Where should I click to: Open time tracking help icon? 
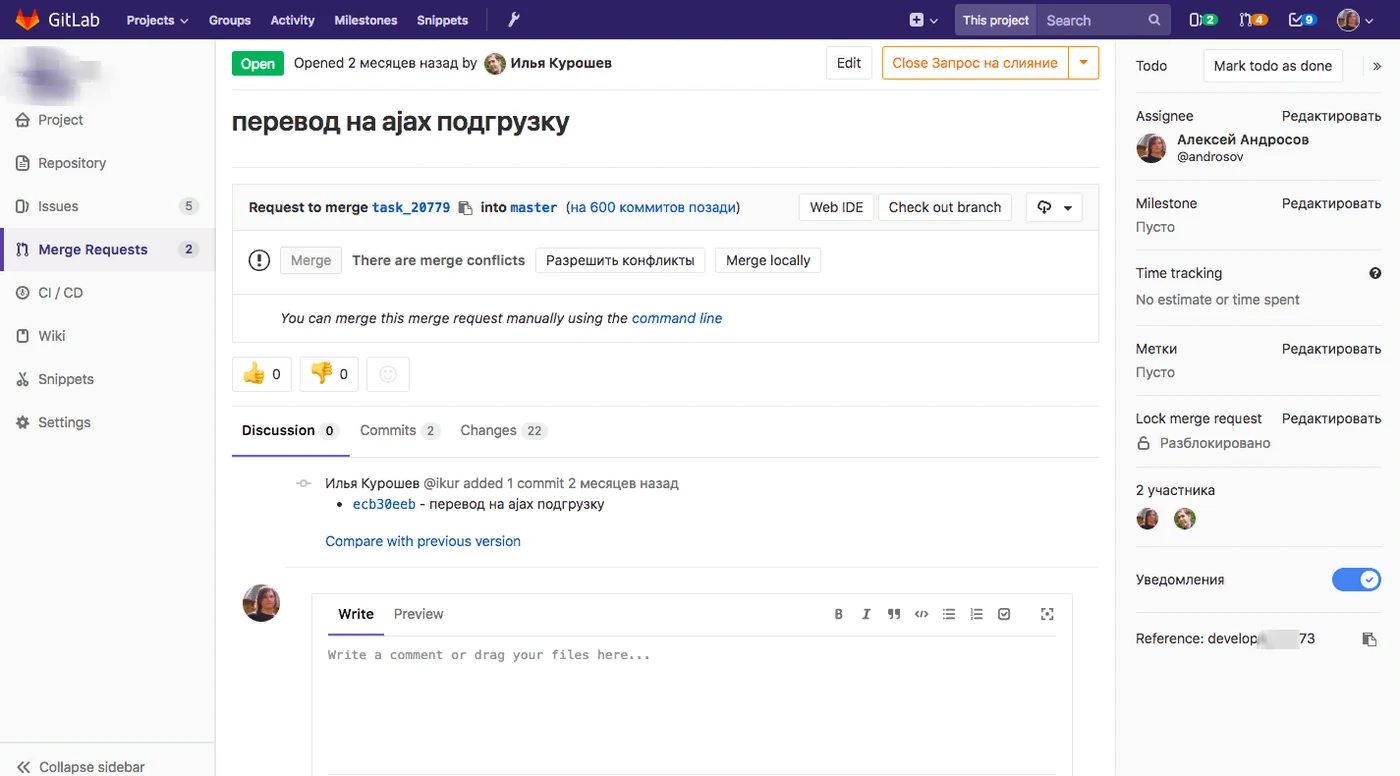[x=1375, y=273]
